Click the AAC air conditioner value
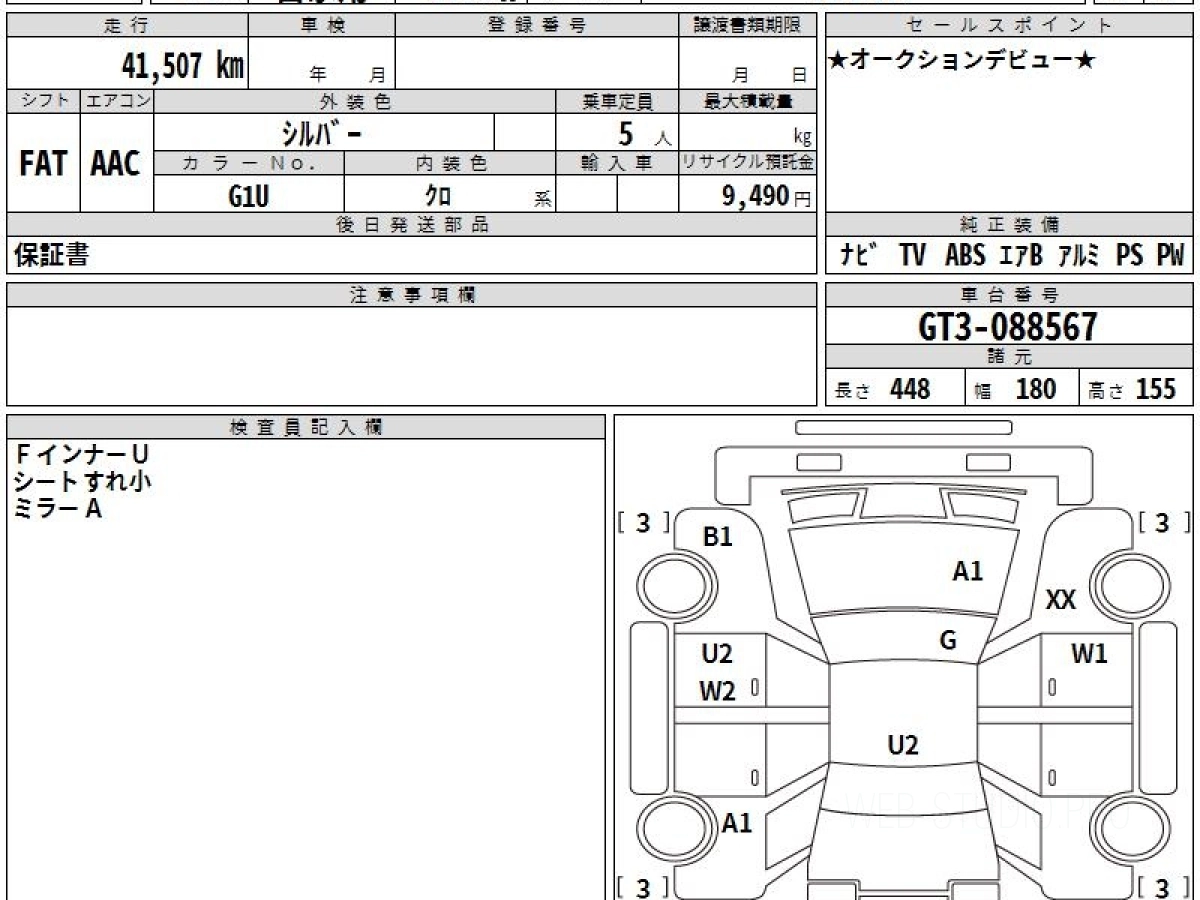The image size is (1200, 900). point(116,164)
